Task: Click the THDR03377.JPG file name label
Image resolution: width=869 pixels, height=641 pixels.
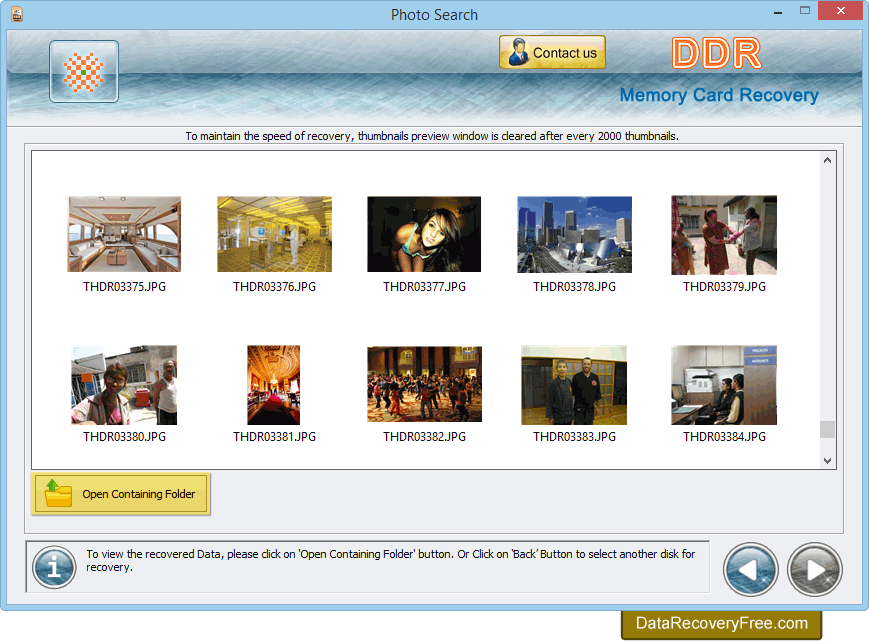Action: tap(425, 286)
